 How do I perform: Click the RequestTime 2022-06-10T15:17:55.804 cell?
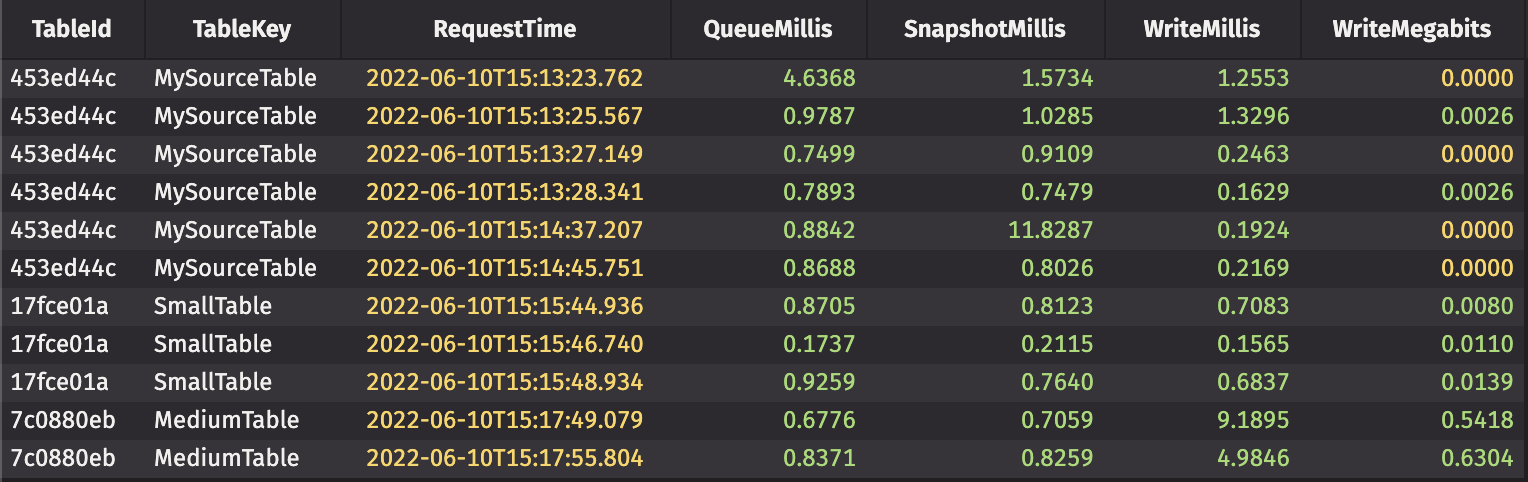[x=504, y=458]
